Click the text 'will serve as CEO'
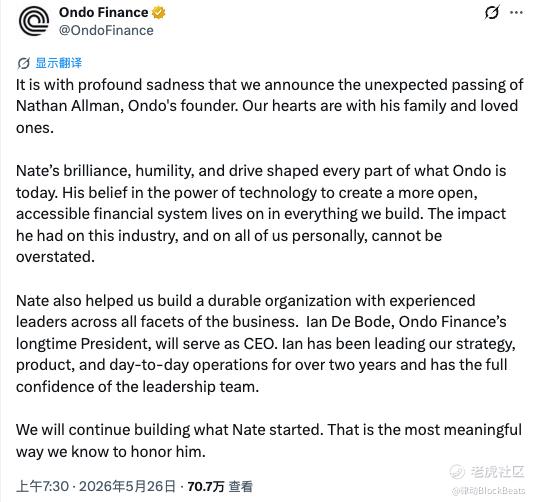 (215, 344)
